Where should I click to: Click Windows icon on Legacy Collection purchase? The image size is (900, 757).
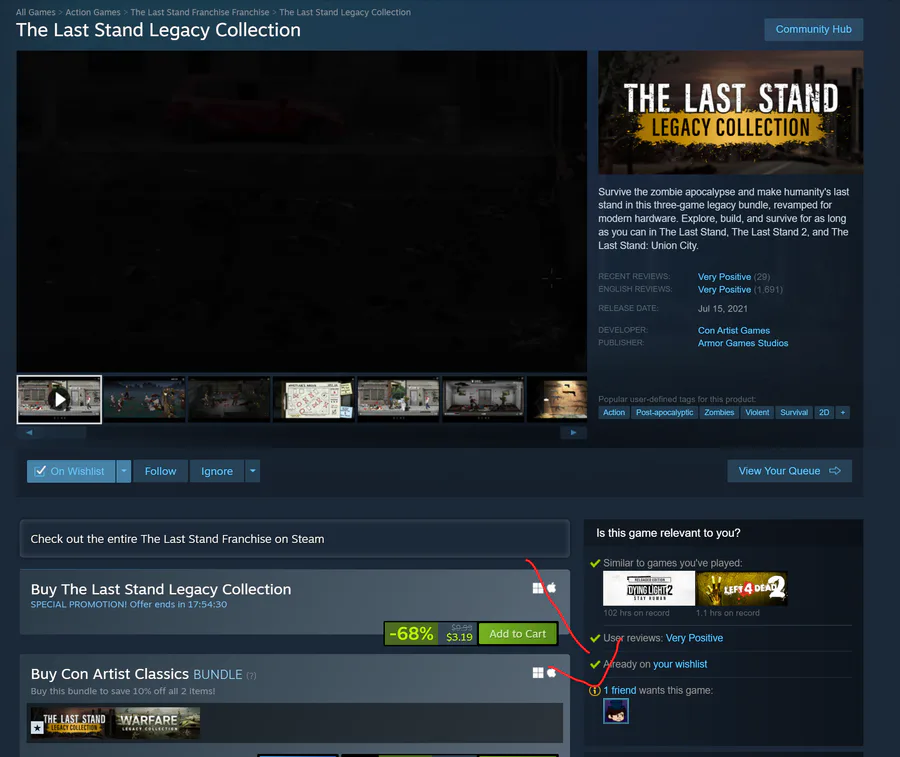click(538, 588)
